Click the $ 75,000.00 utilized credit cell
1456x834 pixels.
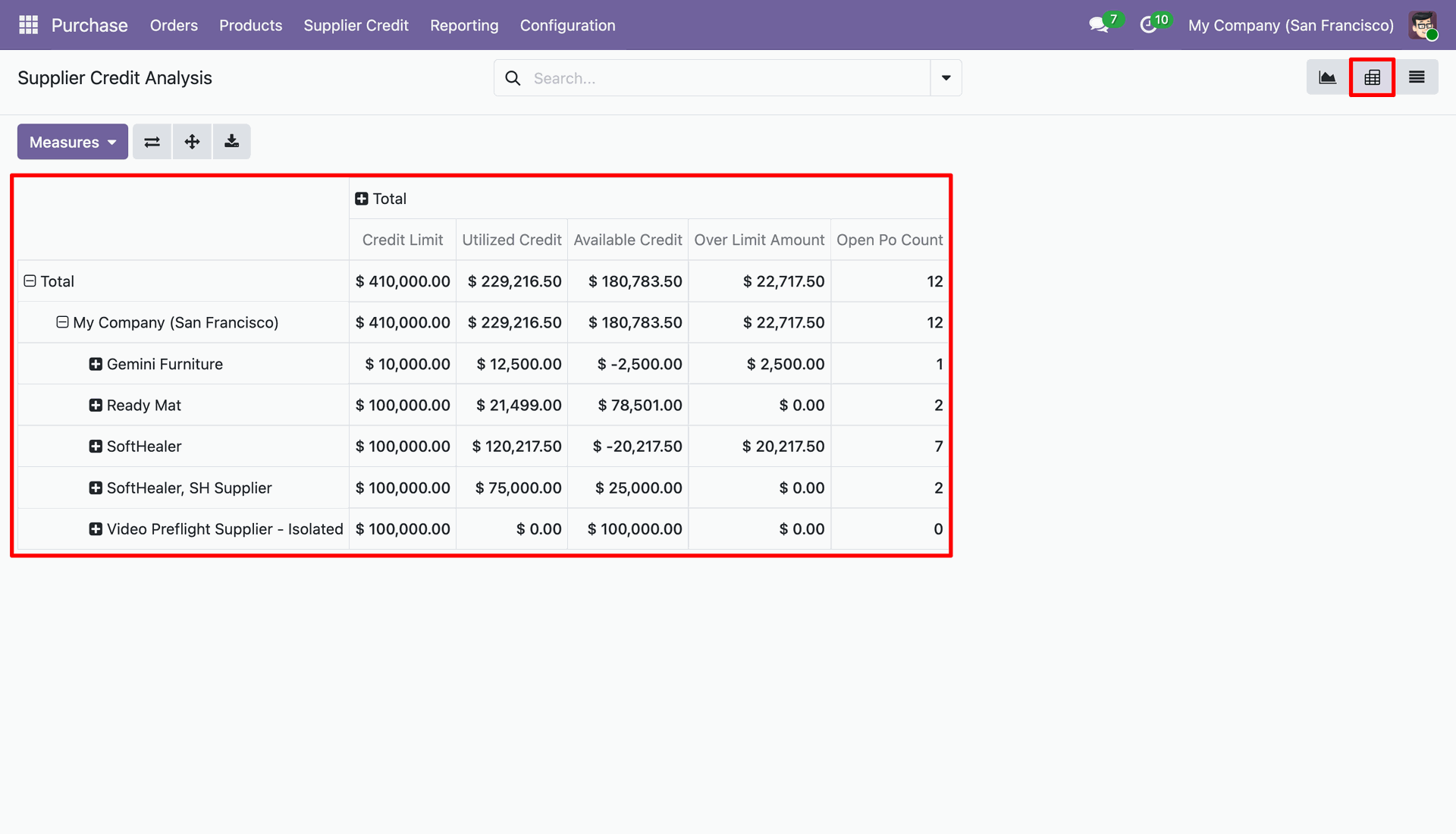pyautogui.click(x=512, y=488)
